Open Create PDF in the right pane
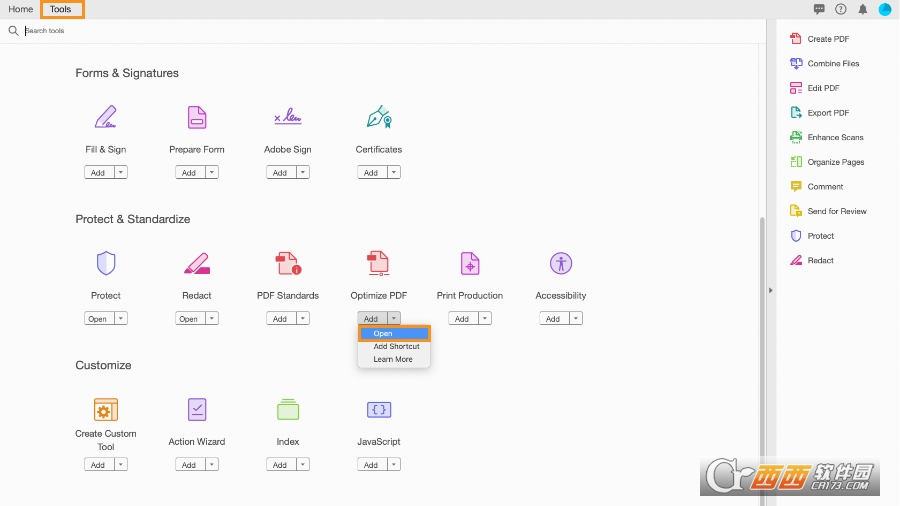Viewport: 900px width, 506px height. (820, 39)
